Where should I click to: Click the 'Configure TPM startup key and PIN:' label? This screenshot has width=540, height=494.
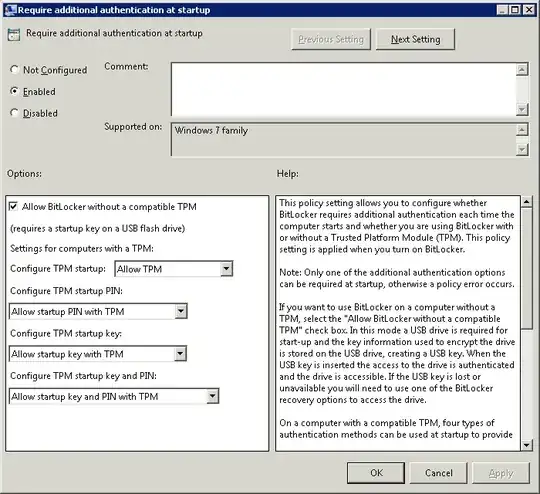[x=83, y=375]
